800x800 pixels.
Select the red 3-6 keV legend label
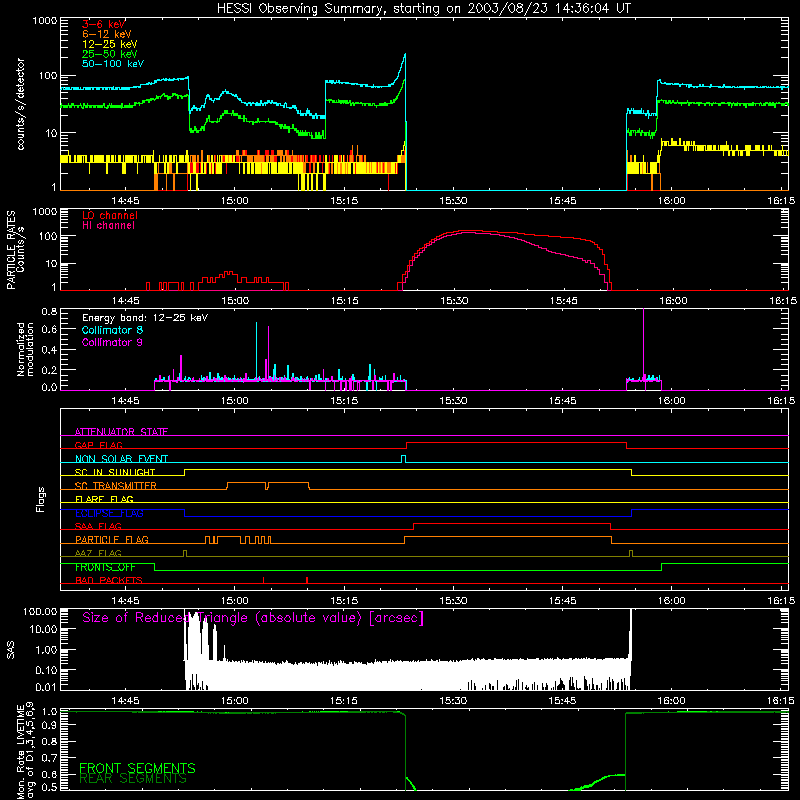tap(104, 24)
